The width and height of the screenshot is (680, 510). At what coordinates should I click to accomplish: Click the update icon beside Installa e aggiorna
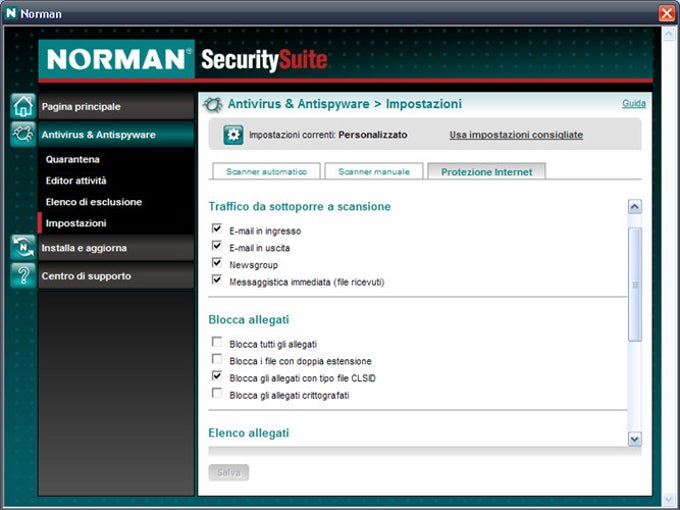pos(23,248)
